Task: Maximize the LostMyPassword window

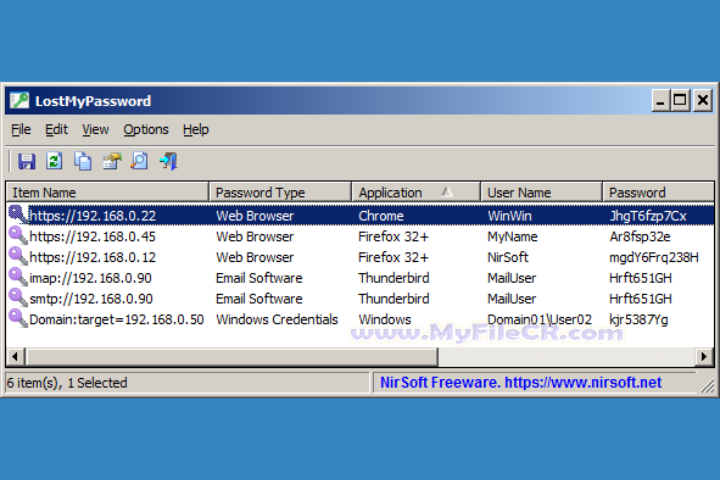Action: [x=680, y=100]
